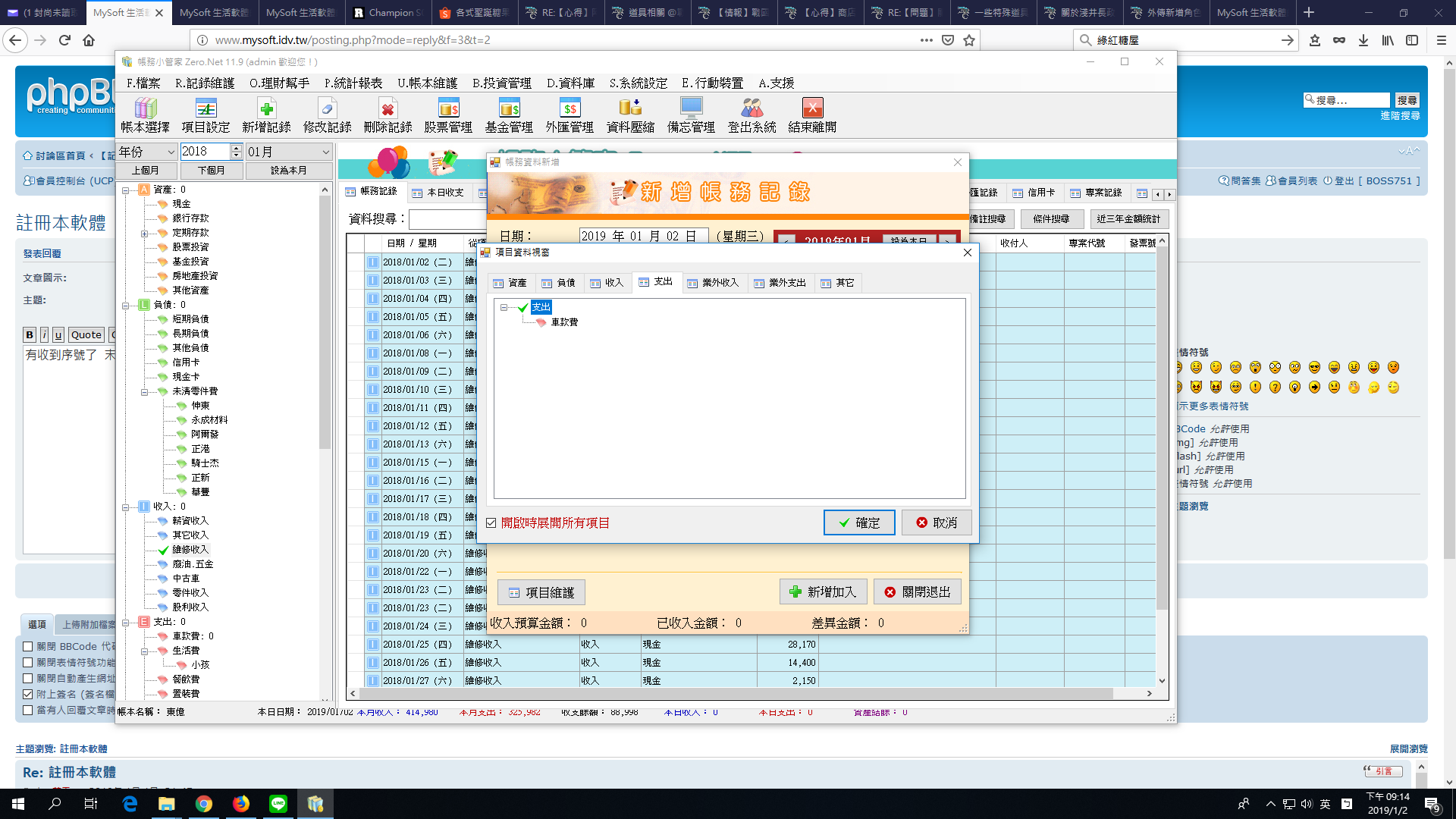Collapse the 未清零件費 tree node
Screen dimensions: 1456x819
(x=144, y=392)
